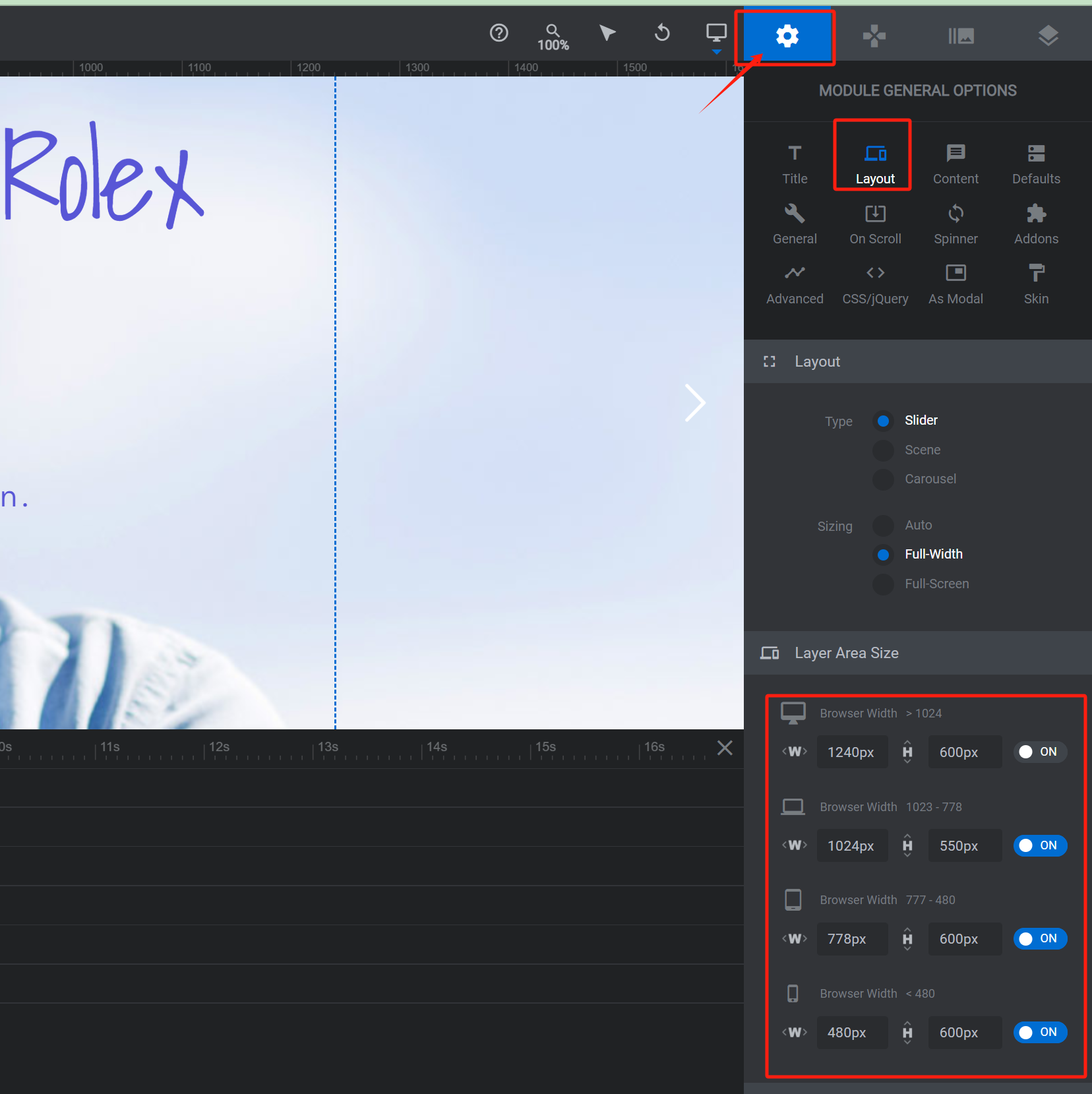Open the On Scroll section

click(x=875, y=224)
